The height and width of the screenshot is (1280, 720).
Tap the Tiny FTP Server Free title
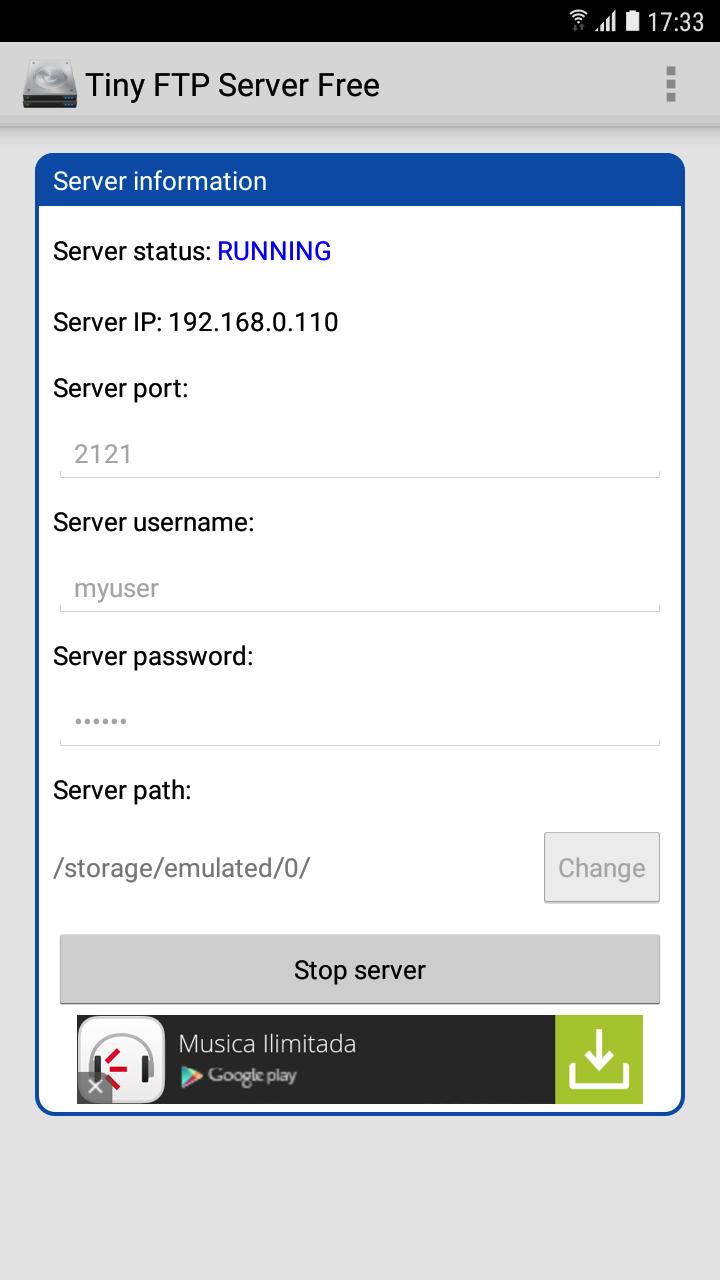(x=232, y=86)
